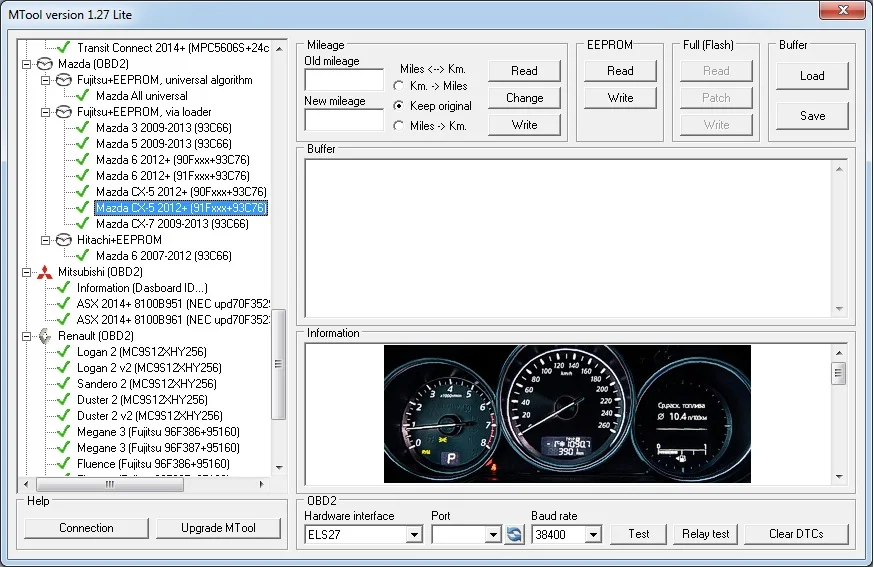Click the Mitsubishi logo icon in tree

click(x=44, y=272)
